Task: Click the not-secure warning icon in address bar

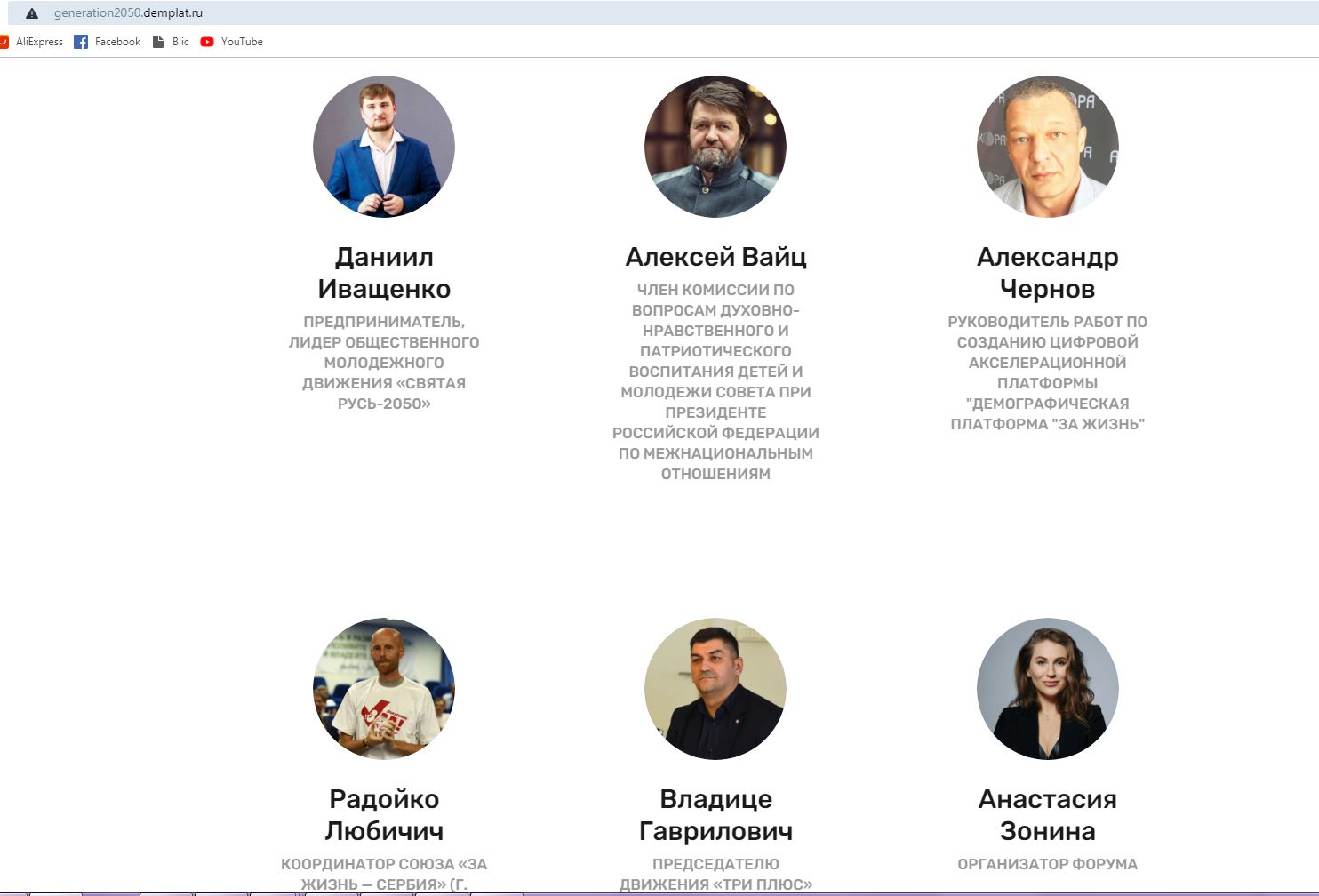Action: (x=32, y=13)
